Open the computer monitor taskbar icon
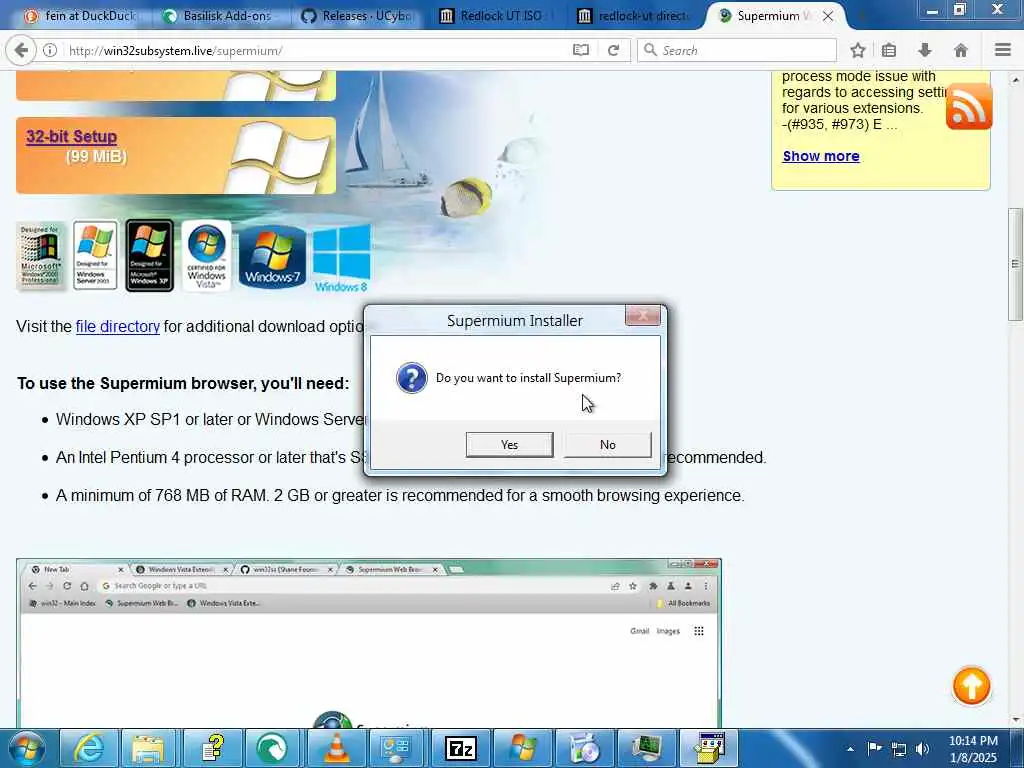This screenshot has width=1024, height=768. [646, 748]
